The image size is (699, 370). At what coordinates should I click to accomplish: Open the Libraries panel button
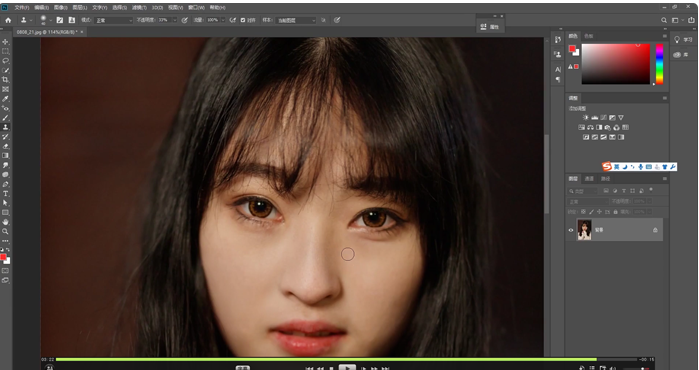coord(683,54)
